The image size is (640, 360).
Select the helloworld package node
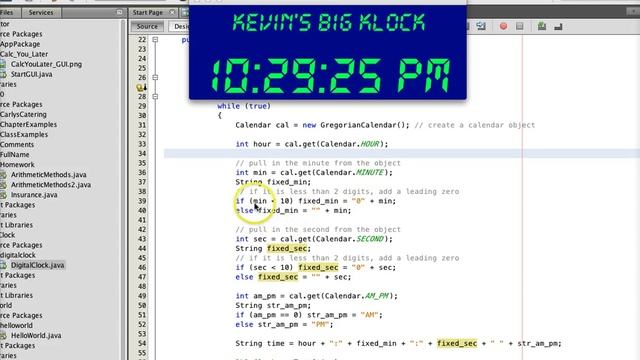point(16,325)
